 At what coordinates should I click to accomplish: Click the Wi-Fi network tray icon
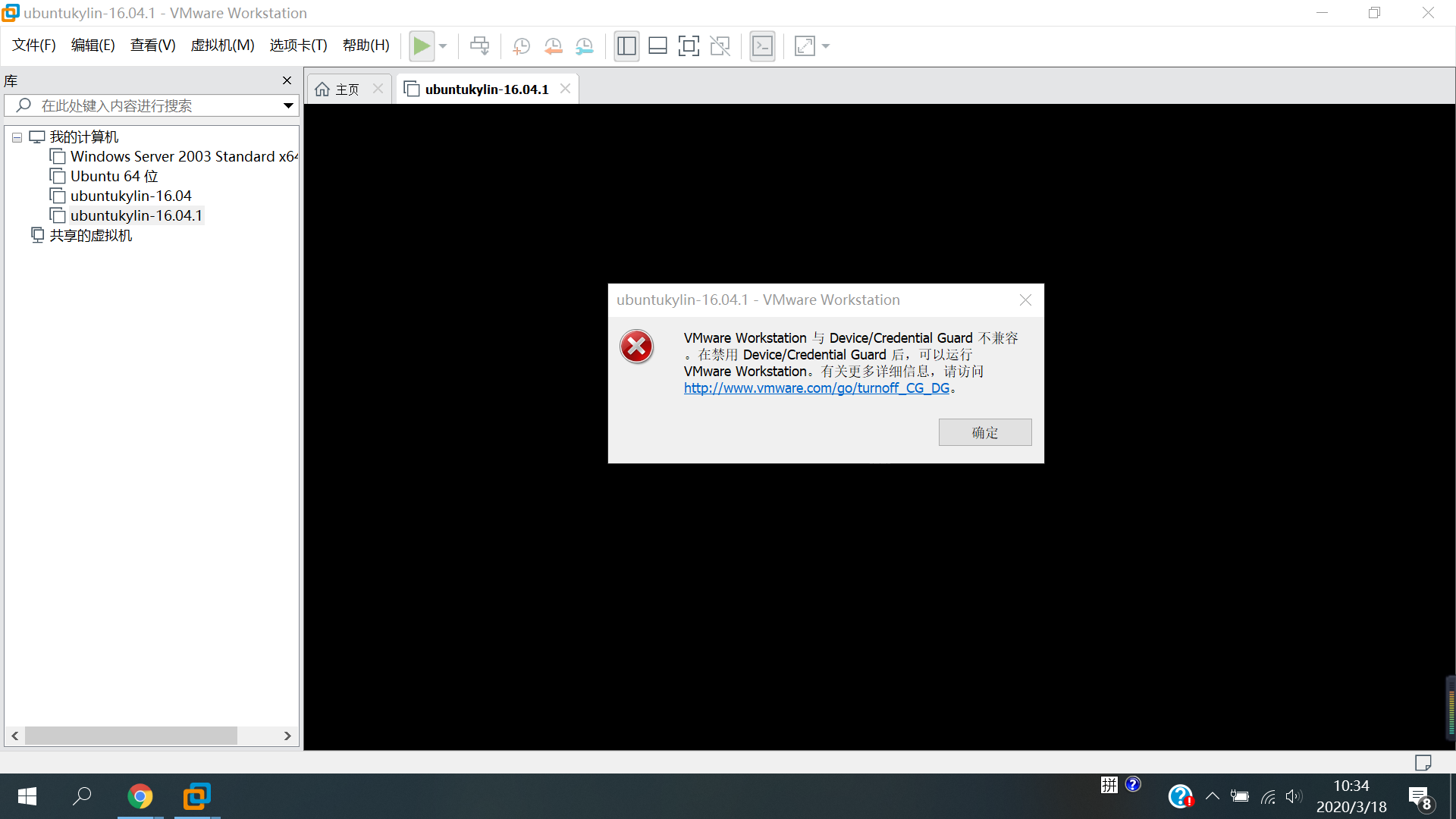(x=1268, y=796)
